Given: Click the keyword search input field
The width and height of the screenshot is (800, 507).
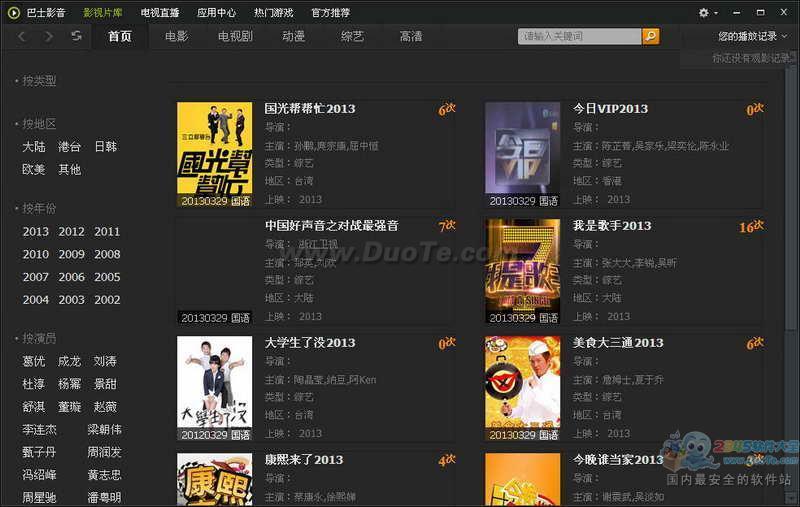Looking at the screenshot, I should click(x=580, y=36).
